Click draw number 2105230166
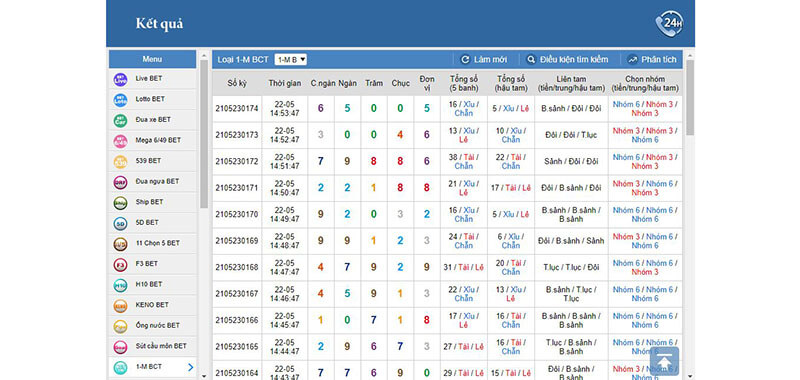The image size is (800, 380). pyautogui.click(x=237, y=321)
